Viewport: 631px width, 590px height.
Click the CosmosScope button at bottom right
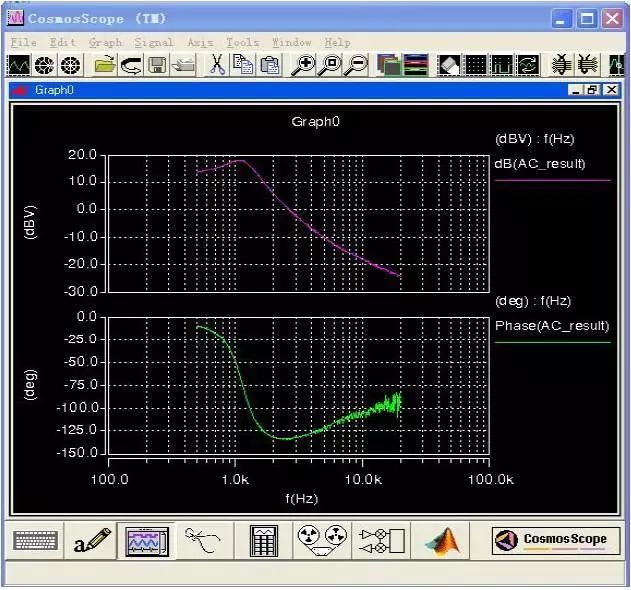point(556,540)
